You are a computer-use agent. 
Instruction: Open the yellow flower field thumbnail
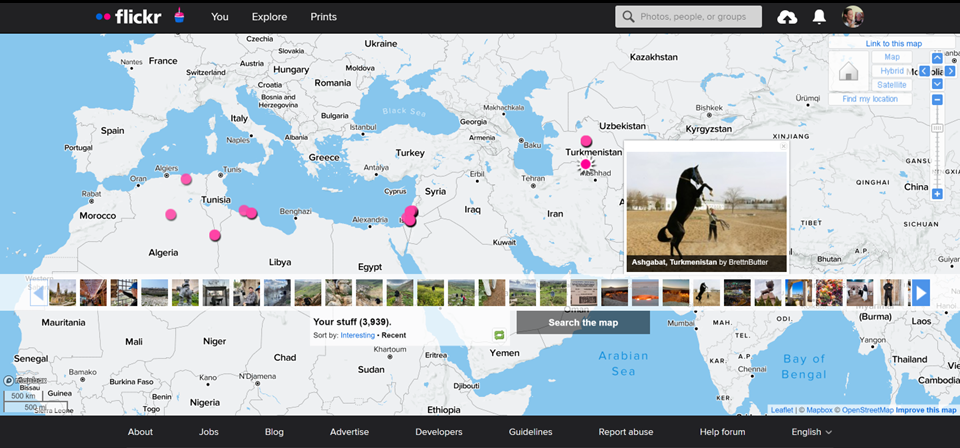(430, 293)
